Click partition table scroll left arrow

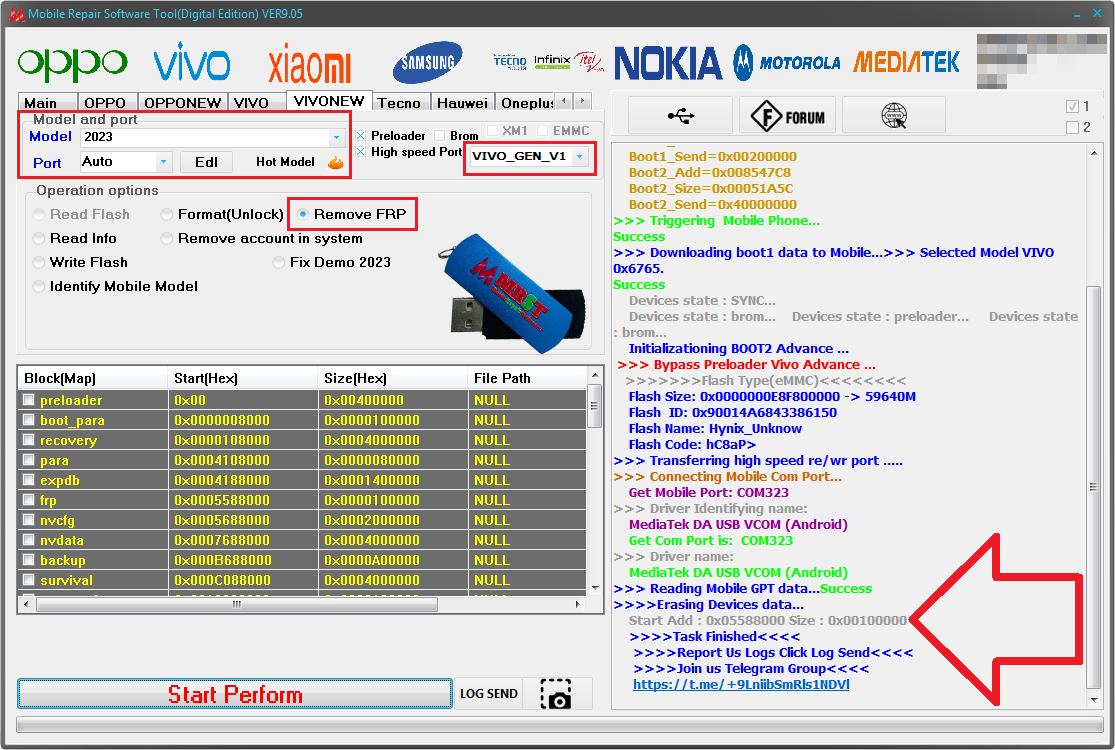click(26, 604)
